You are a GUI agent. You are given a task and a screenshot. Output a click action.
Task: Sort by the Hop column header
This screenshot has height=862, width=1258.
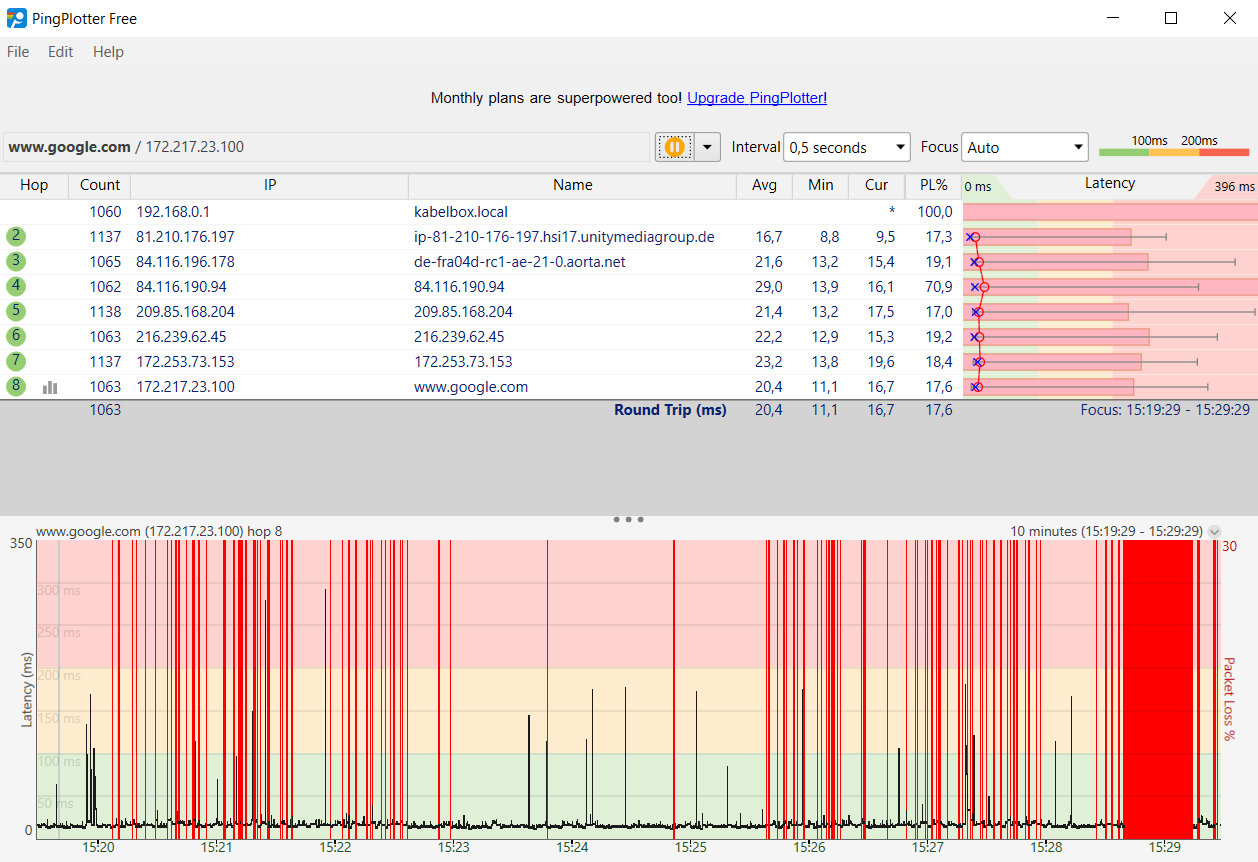34,185
